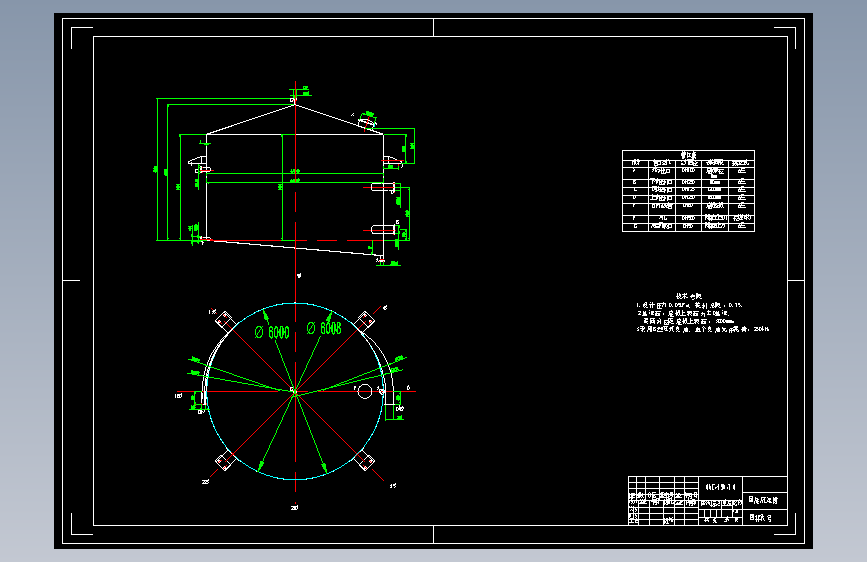Viewport: 867px width, 562px height.
Task: Select the Ø 6008 diameter dimension text
Action: [x=324, y=329]
